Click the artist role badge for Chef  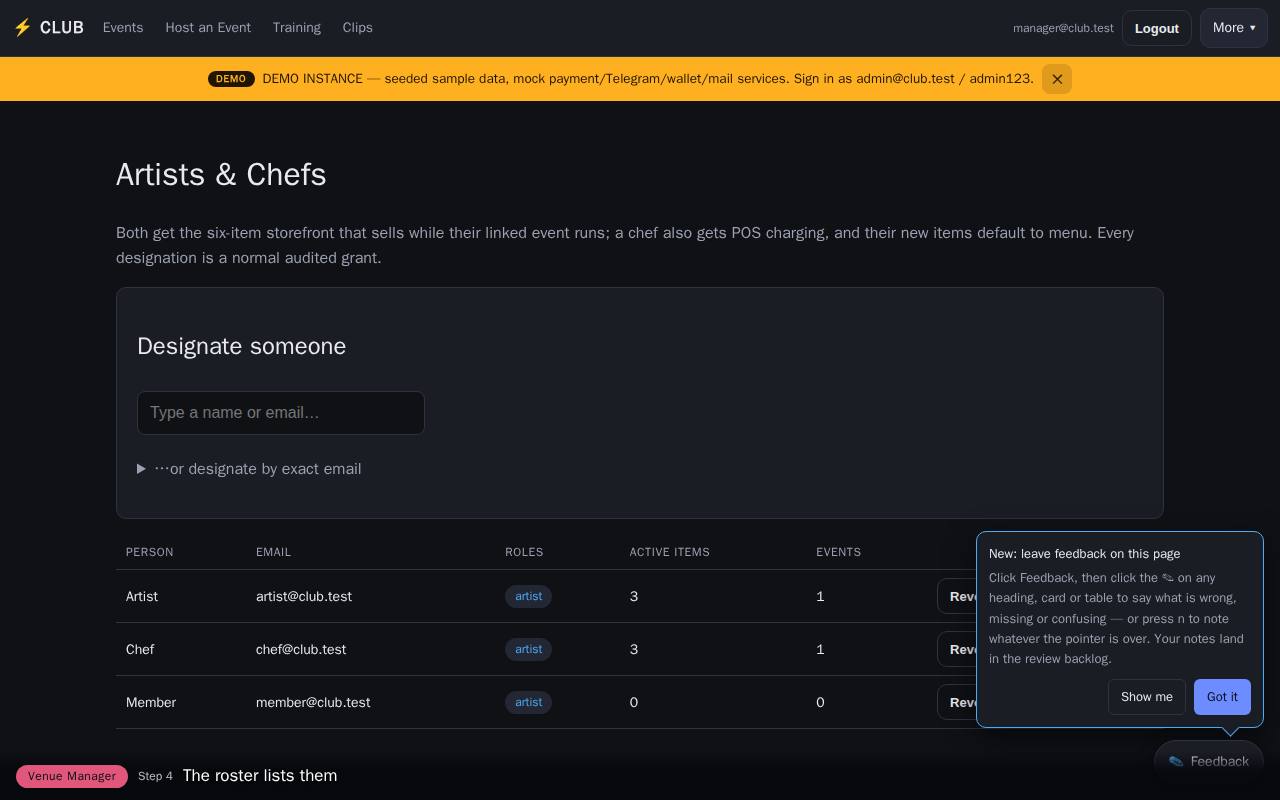tap(528, 649)
